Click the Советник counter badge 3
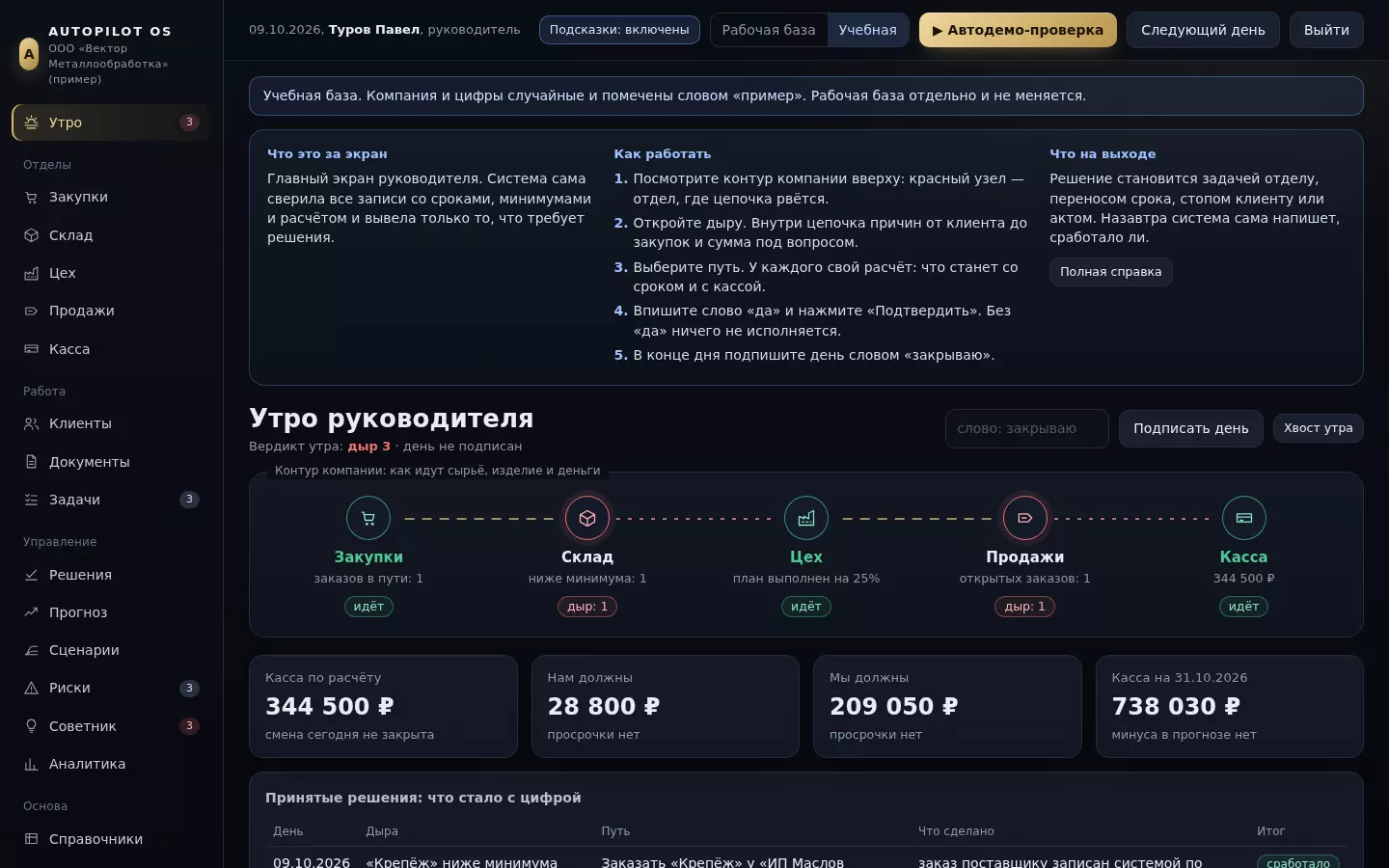Image resolution: width=1389 pixels, height=868 pixels. (x=189, y=726)
